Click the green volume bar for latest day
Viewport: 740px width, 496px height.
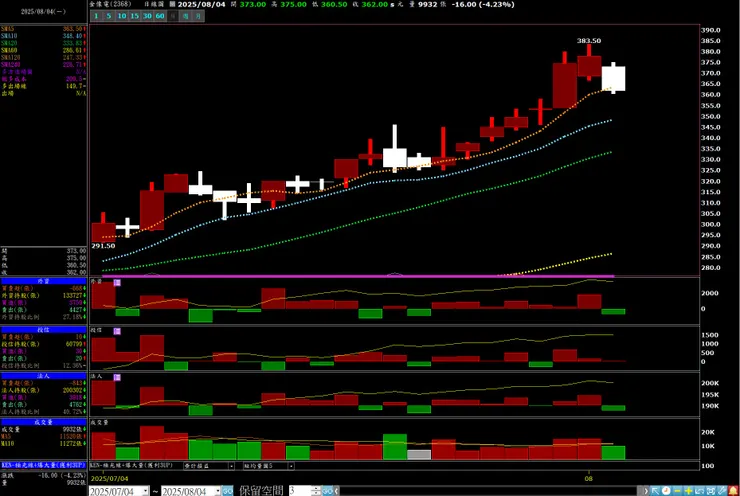coord(614,453)
